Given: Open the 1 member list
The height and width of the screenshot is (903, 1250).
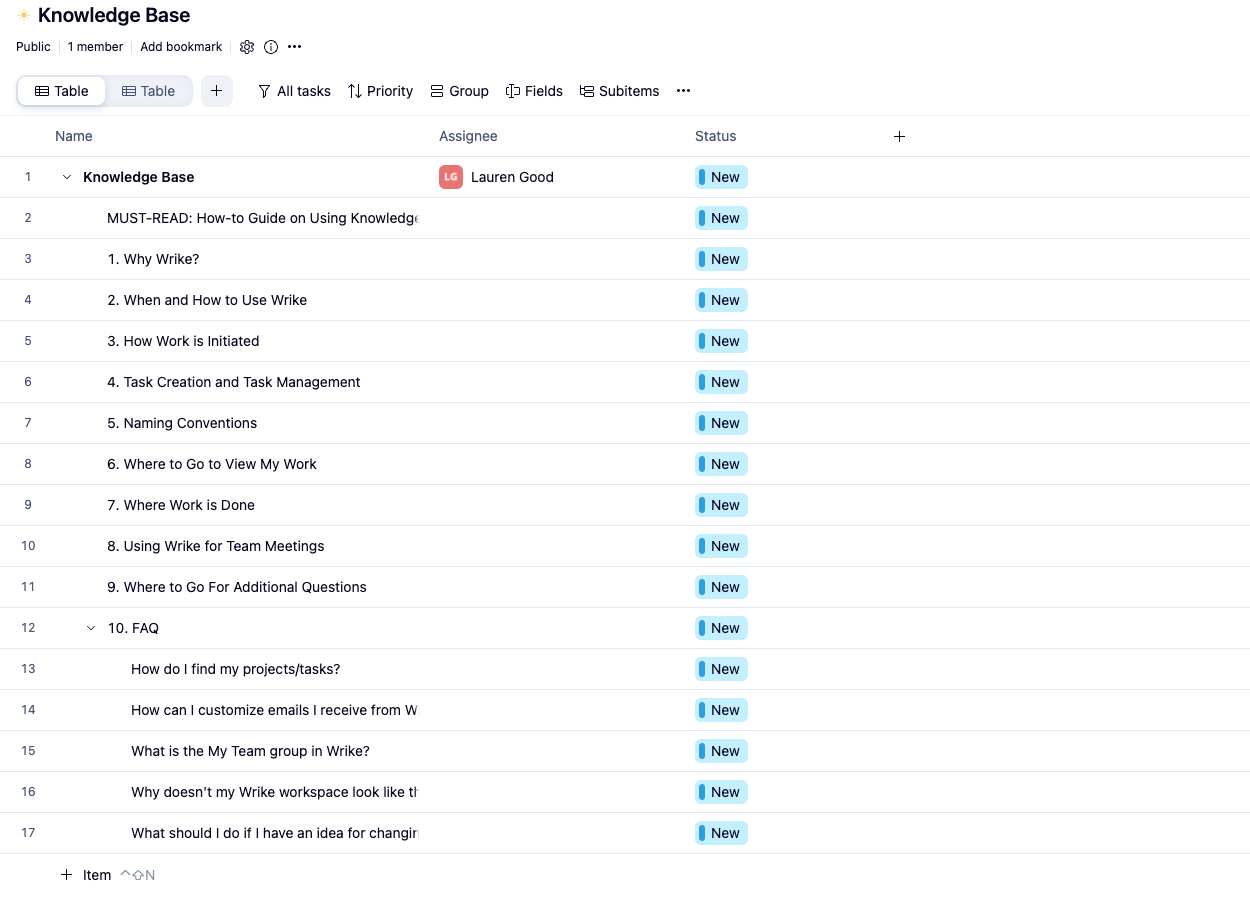Looking at the screenshot, I should pyautogui.click(x=95, y=46).
